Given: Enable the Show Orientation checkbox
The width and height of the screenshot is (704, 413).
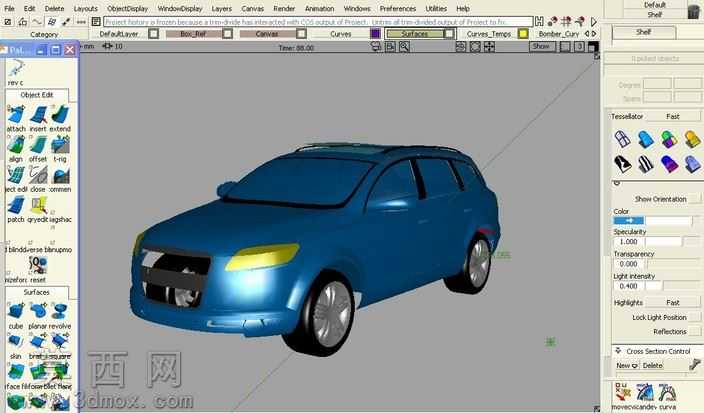Looking at the screenshot, I should tap(695, 198).
